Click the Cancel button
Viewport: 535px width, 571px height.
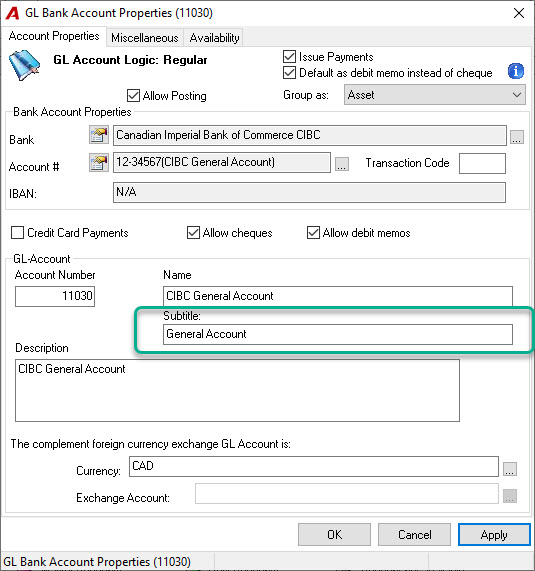[414, 535]
